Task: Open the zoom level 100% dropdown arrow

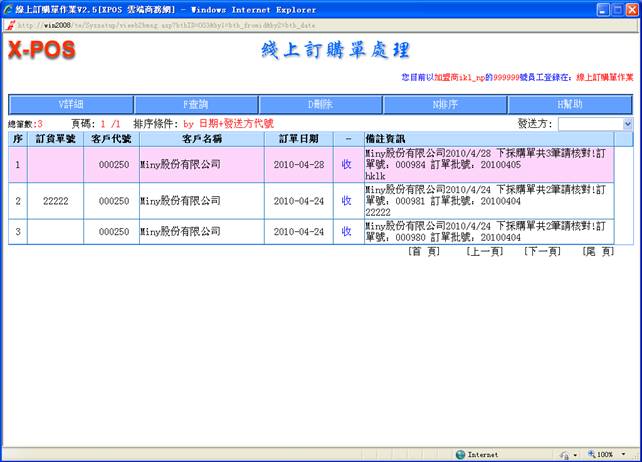Action: pos(624,454)
